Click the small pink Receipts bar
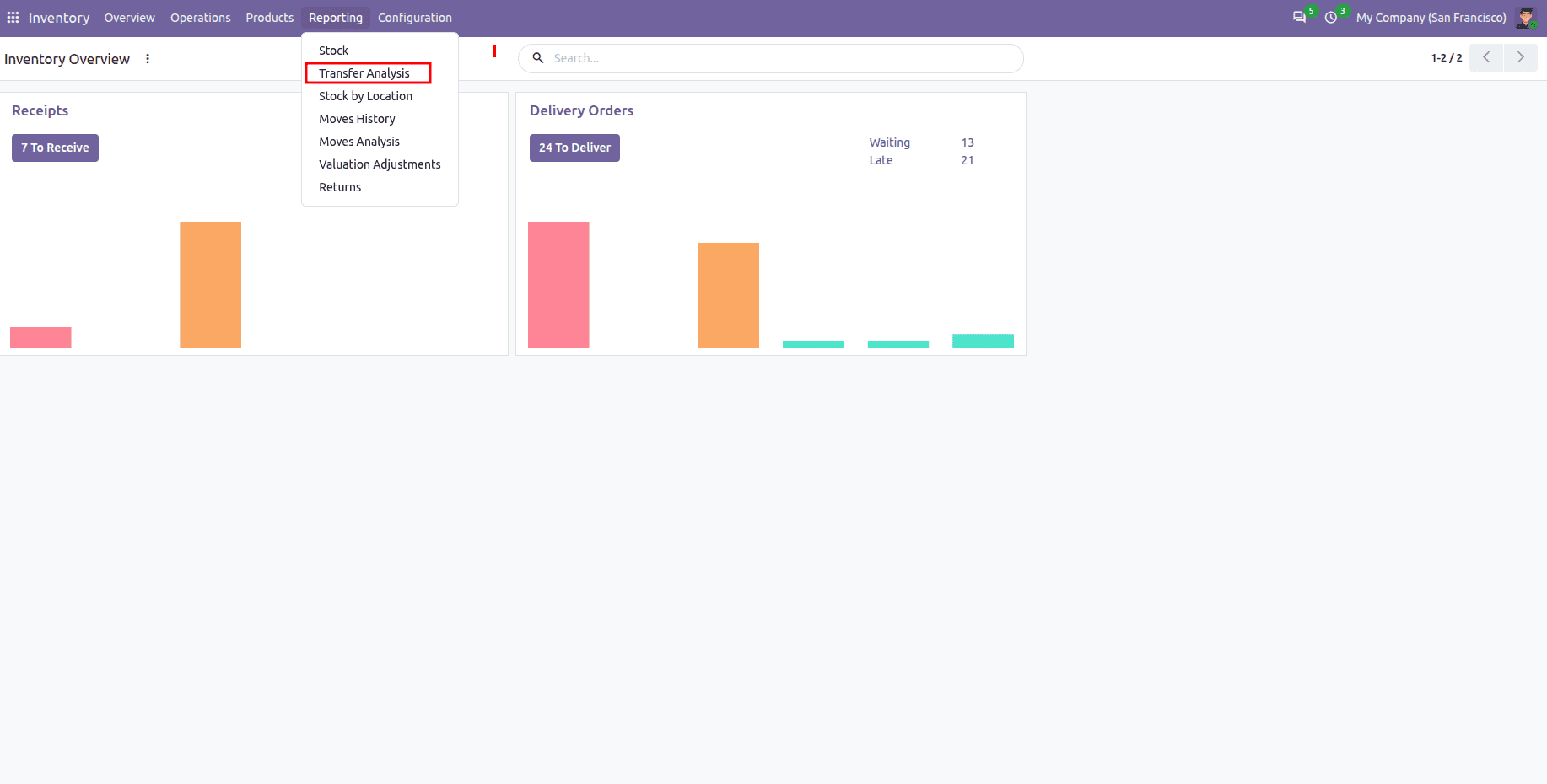This screenshot has height=784, width=1547. point(40,337)
